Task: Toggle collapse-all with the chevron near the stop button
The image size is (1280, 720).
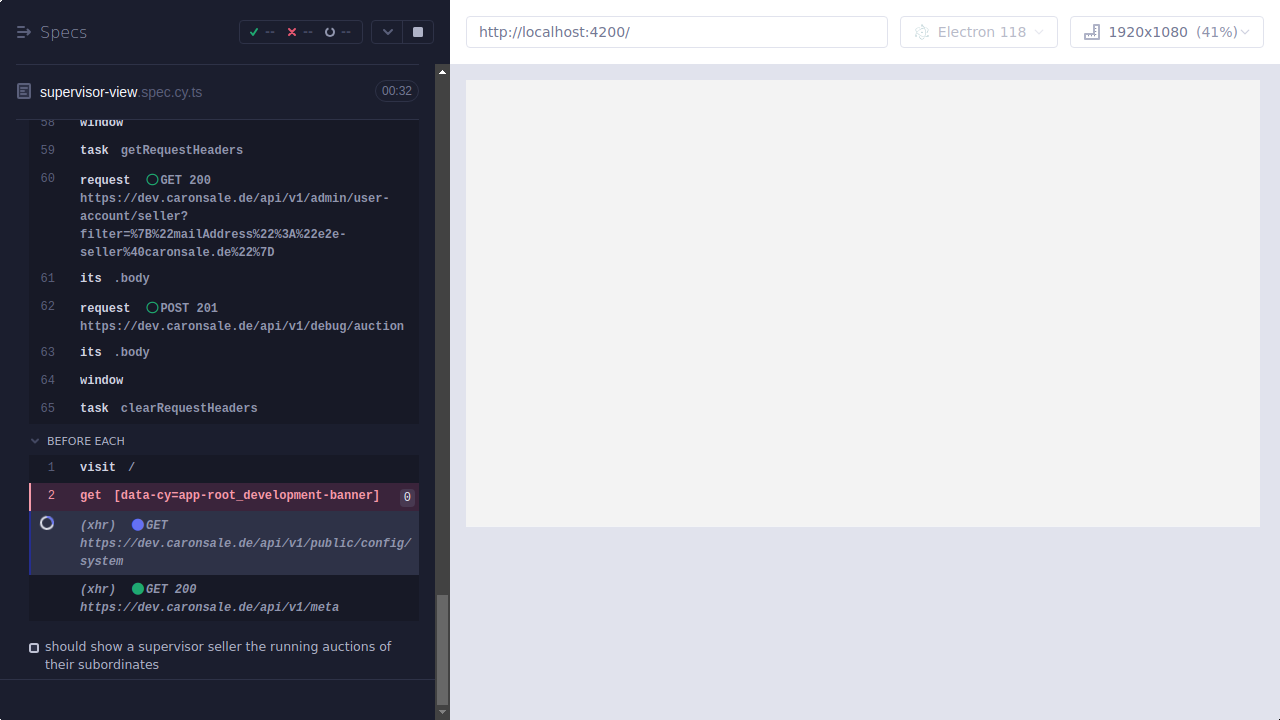Action: click(387, 31)
